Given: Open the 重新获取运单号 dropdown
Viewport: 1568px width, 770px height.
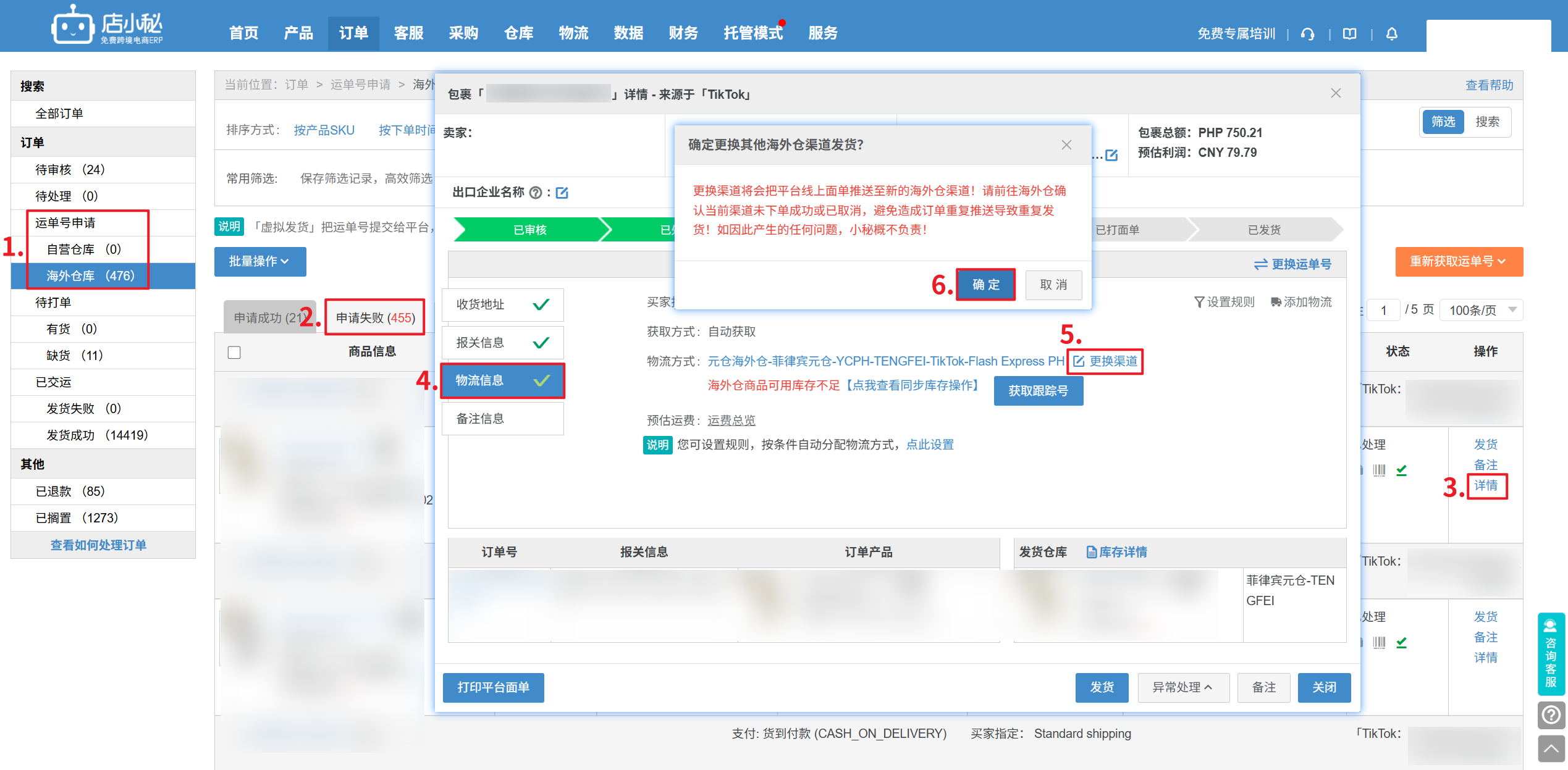Looking at the screenshot, I should [x=1458, y=262].
